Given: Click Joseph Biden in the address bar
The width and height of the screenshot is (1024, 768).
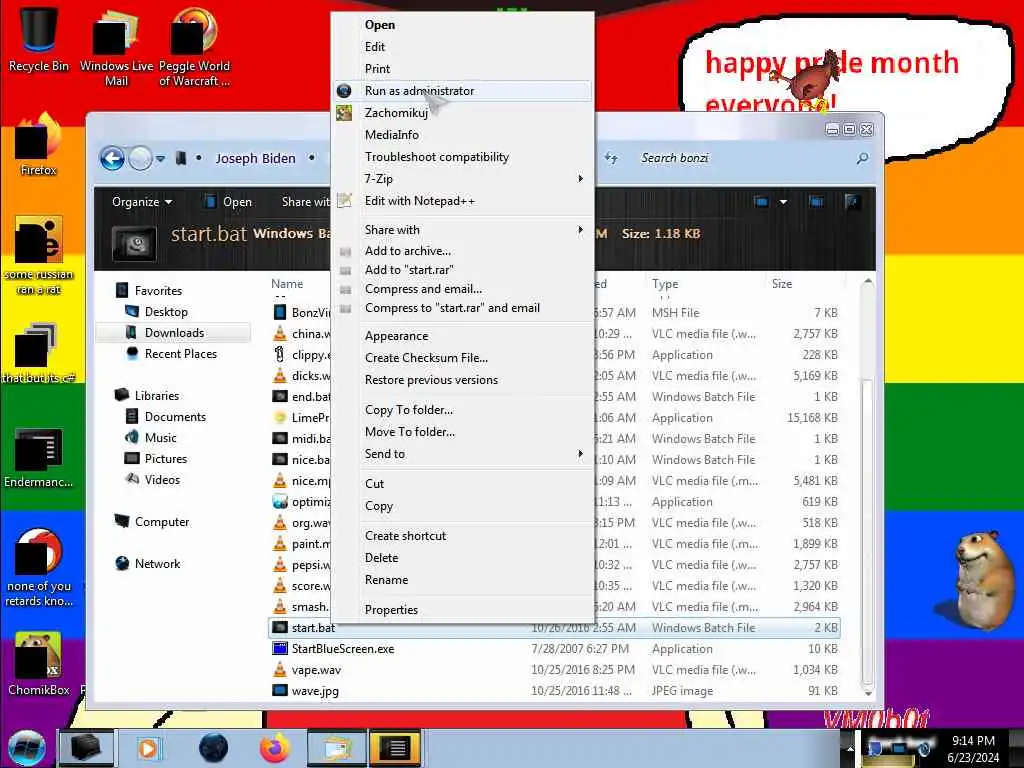Looking at the screenshot, I should [x=255, y=158].
